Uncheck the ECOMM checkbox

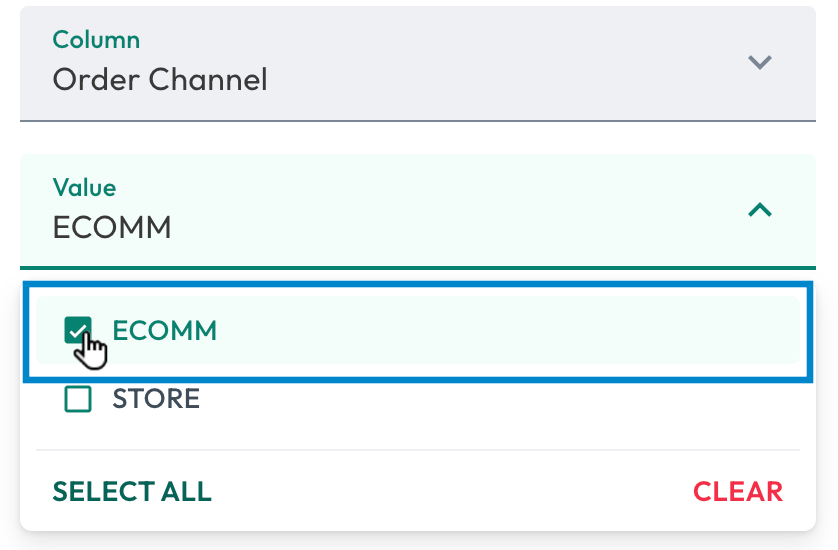(x=78, y=330)
